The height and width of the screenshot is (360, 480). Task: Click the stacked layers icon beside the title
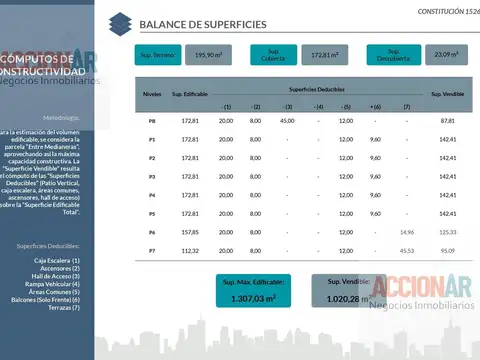(120, 24)
